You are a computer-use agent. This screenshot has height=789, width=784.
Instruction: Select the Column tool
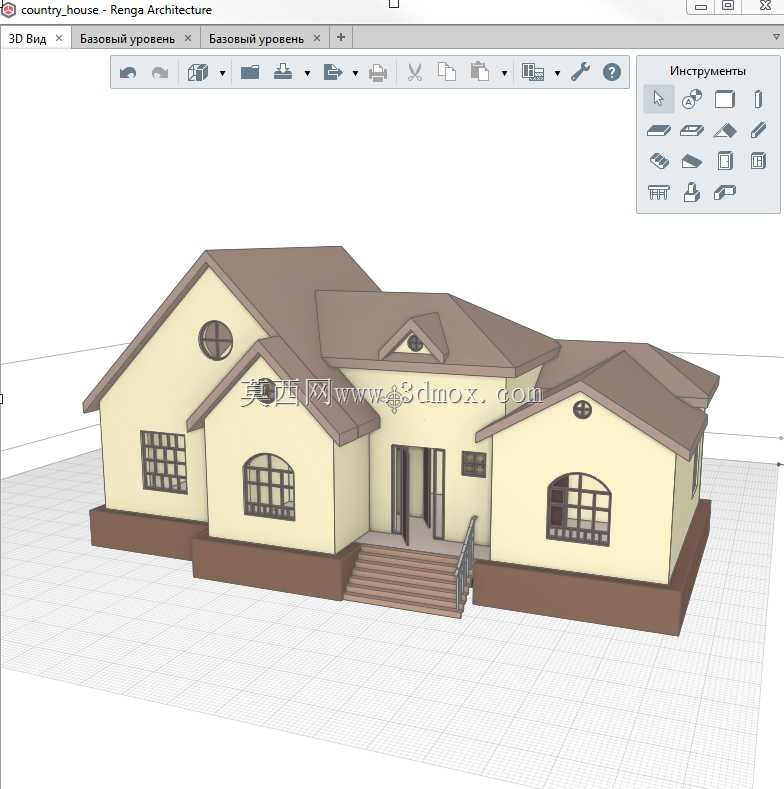pyautogui.click(x=758, y=99)
